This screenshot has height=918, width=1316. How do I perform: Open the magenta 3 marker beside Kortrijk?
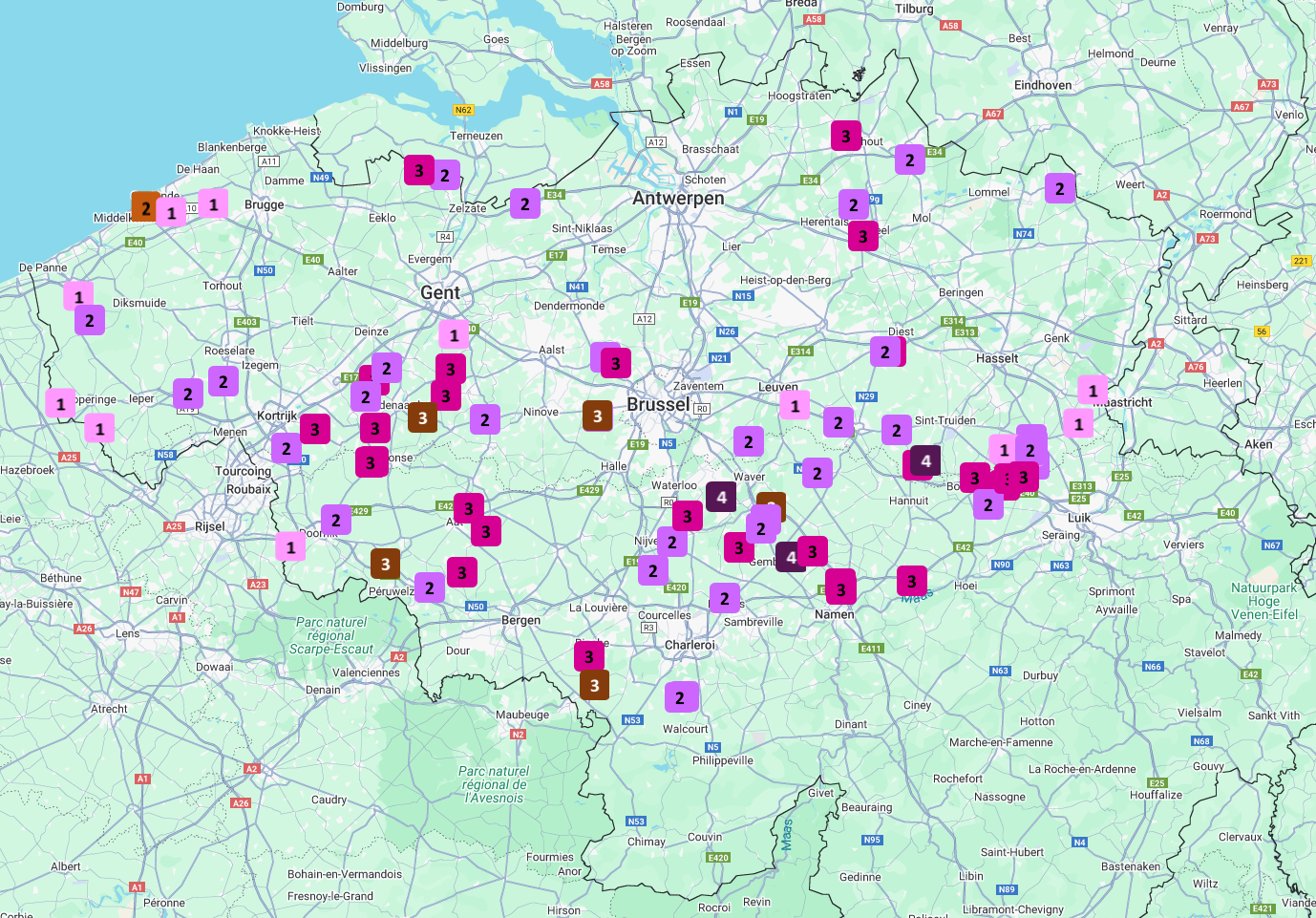click(314, 429)
